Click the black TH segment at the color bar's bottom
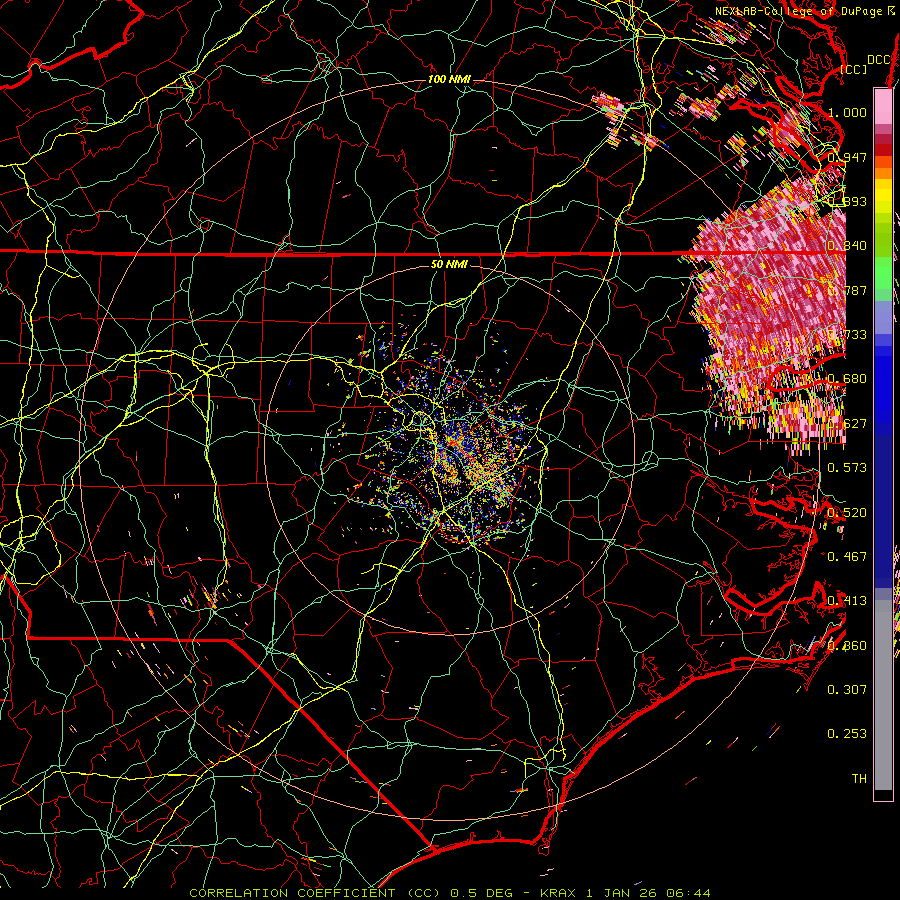 (883, 795)
